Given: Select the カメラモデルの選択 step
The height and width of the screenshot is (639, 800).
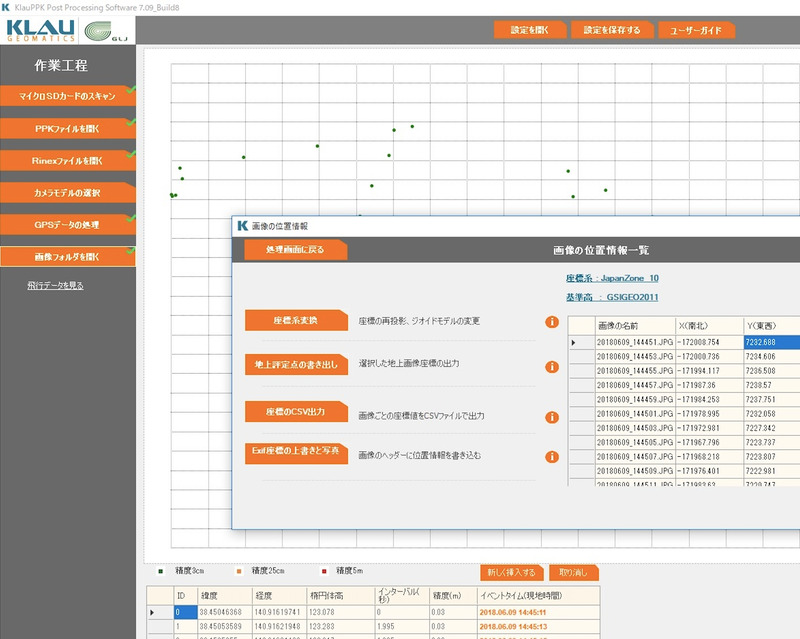Looking at the screenshot, I should (x=68, y=191).
